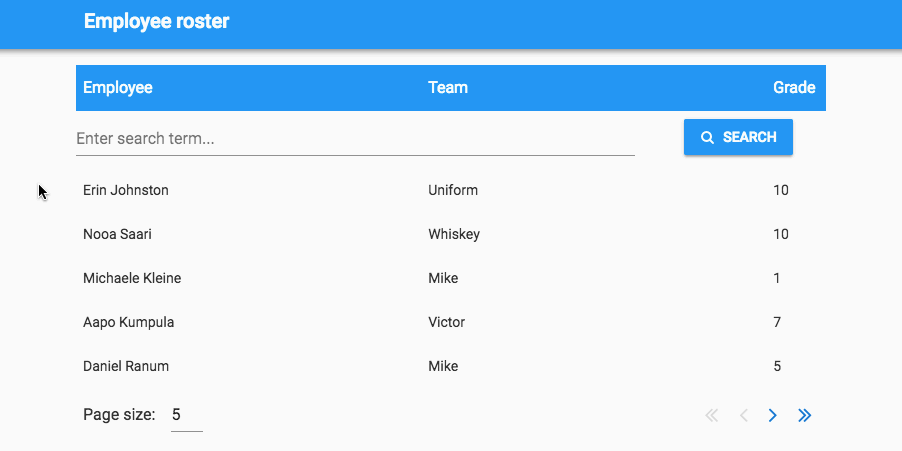Jump to the first page
Viewport: 902px width, 451px height.
(x=712, y=415)
